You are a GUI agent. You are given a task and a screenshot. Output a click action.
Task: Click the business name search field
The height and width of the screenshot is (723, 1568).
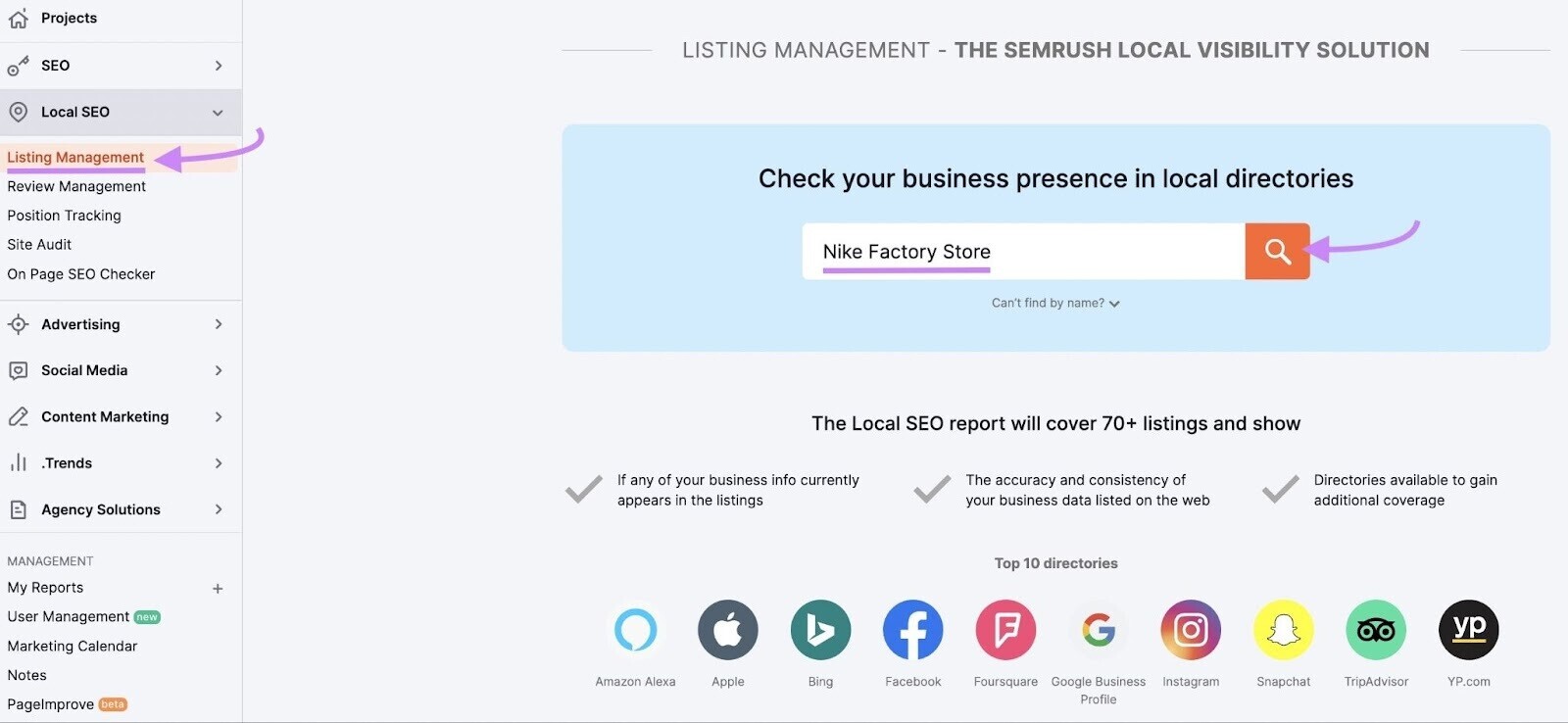pyautogui.click(x=1019, y=252)
